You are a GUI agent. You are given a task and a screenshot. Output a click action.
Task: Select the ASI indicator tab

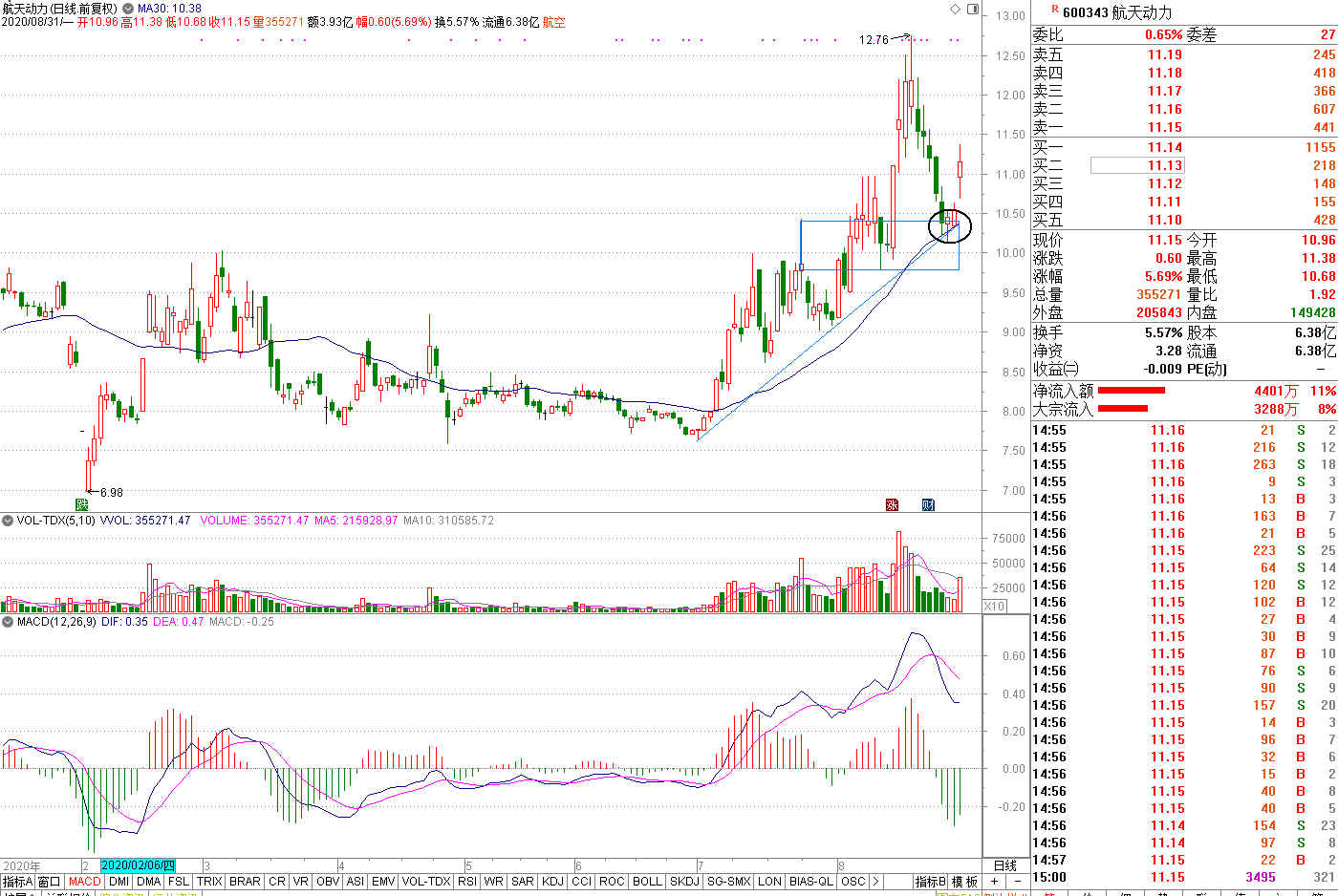(355, 881)
